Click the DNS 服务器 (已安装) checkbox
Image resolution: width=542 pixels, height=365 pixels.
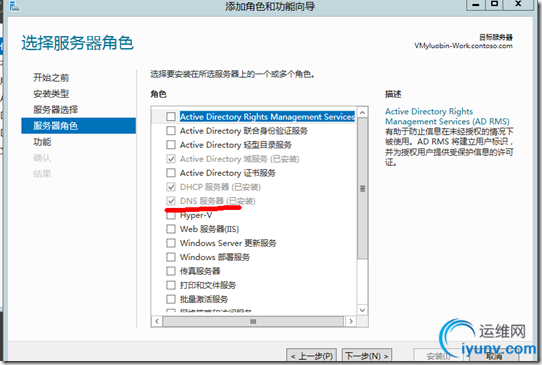(x=171, y=201)
